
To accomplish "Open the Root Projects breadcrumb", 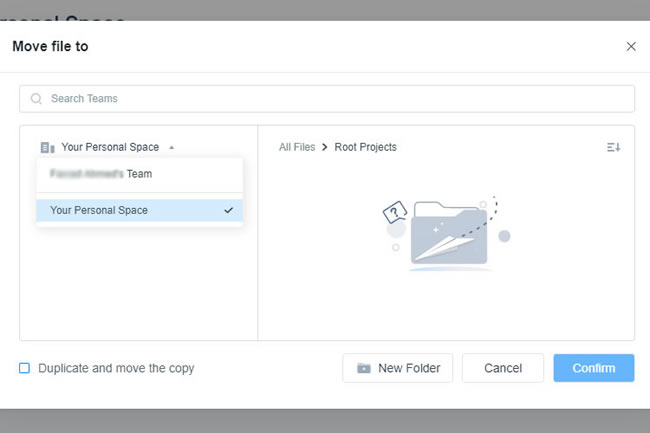I will pos(366,147).
